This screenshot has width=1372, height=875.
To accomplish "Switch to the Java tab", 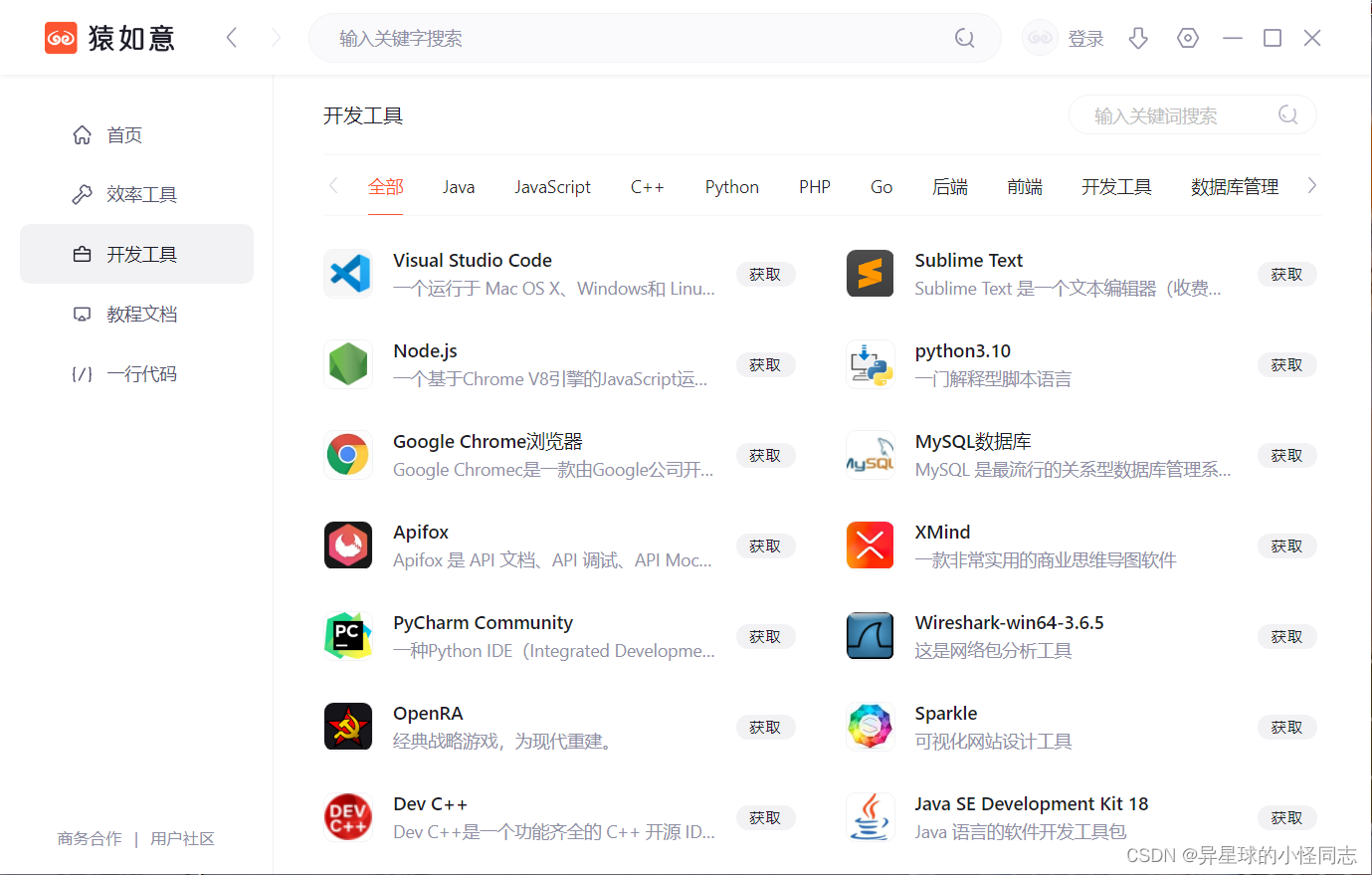I will coord(459,187).
